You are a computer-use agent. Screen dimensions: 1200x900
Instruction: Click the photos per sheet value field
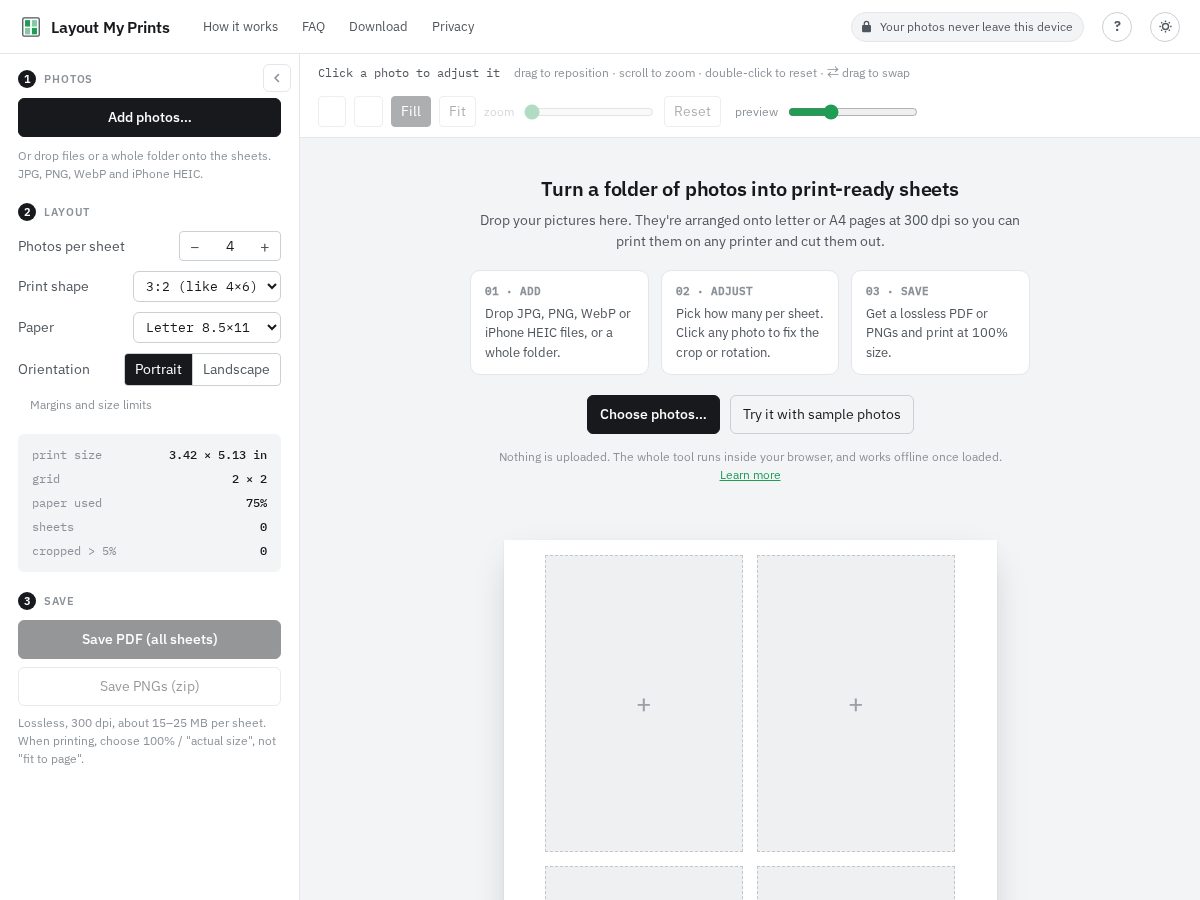pos(230,246)
